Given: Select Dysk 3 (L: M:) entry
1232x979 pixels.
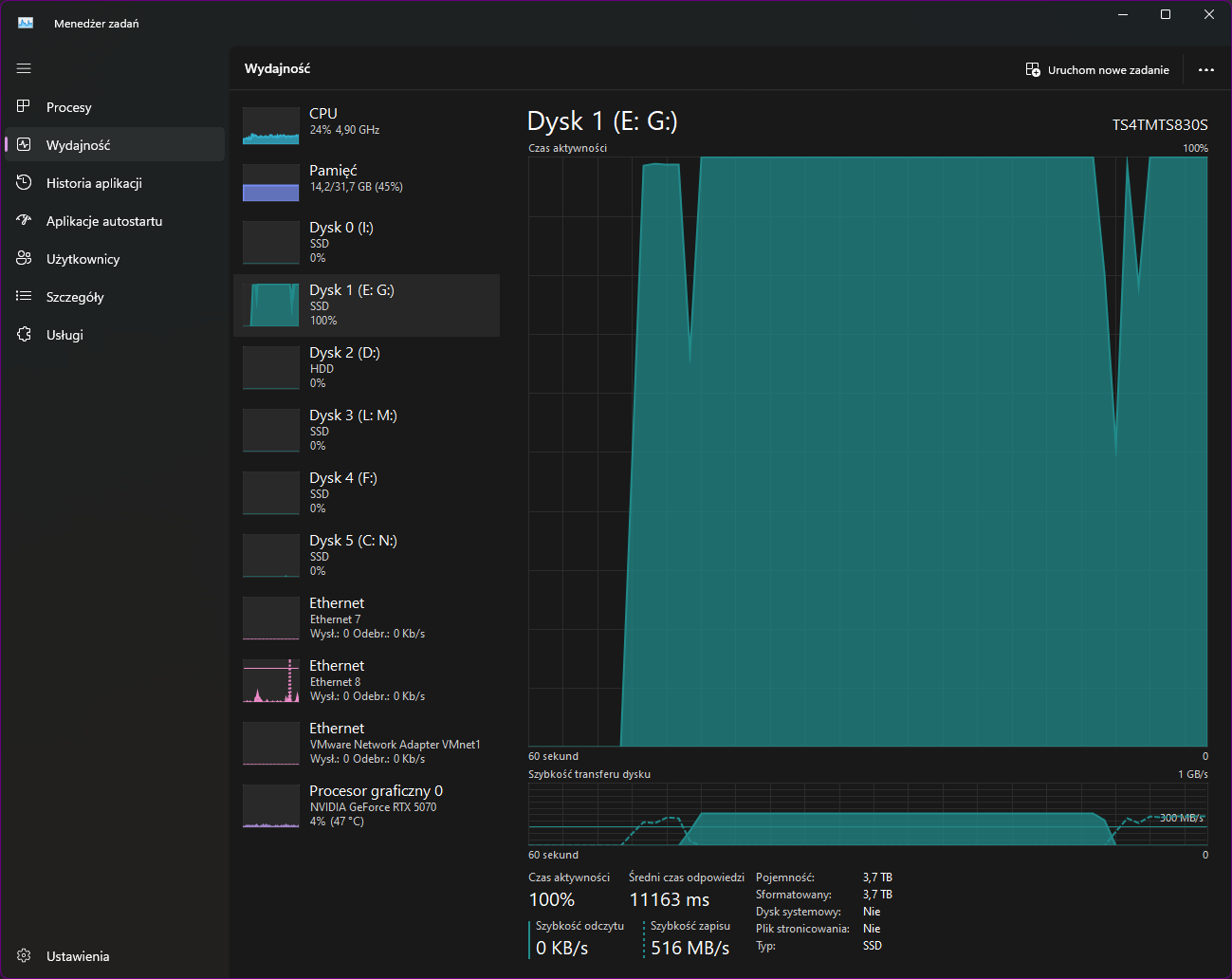Looking at the screenshot, I should [x=366, y=431].
